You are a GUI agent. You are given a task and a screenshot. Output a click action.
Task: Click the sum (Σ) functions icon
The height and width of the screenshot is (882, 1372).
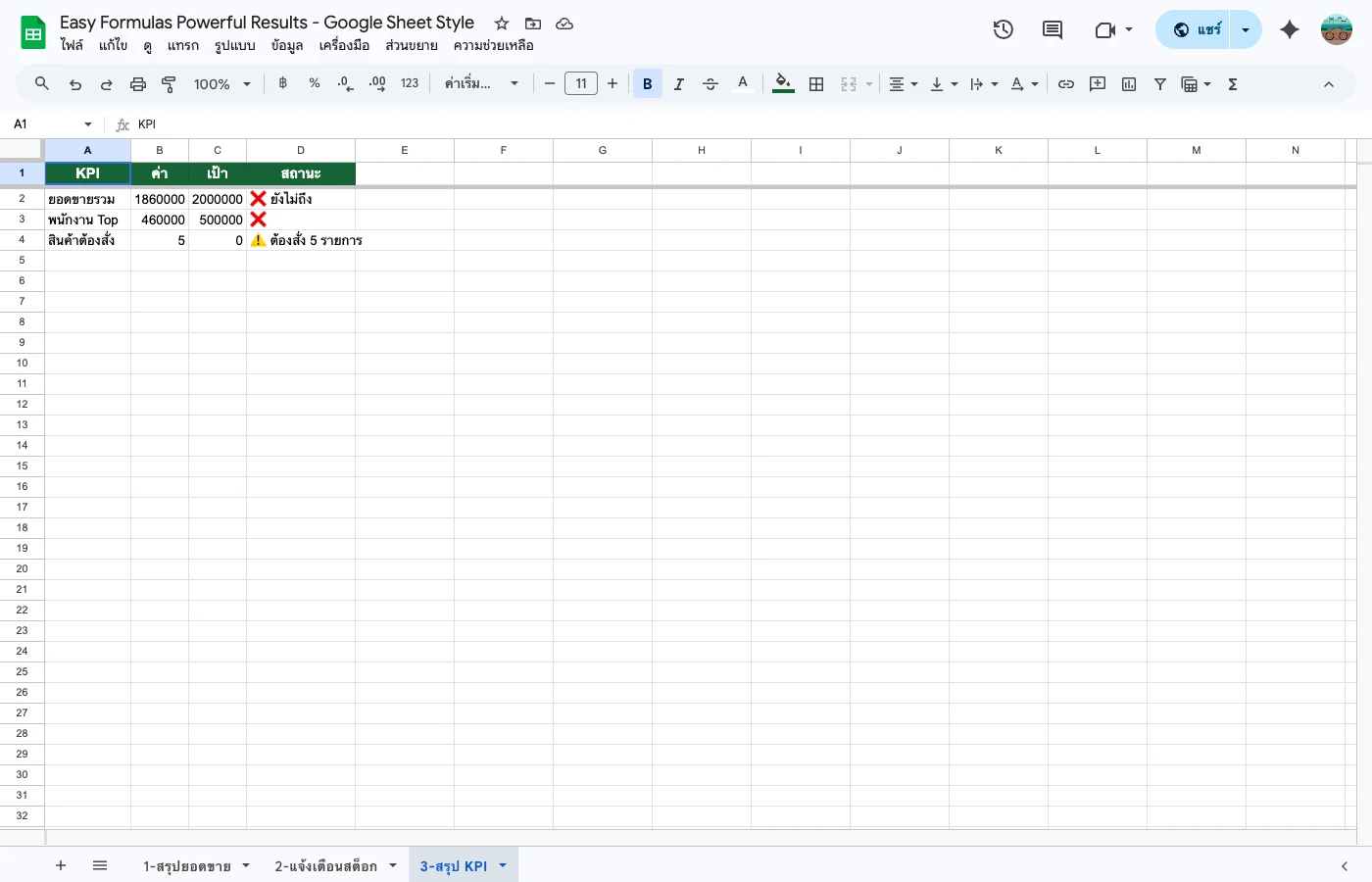1232,83
